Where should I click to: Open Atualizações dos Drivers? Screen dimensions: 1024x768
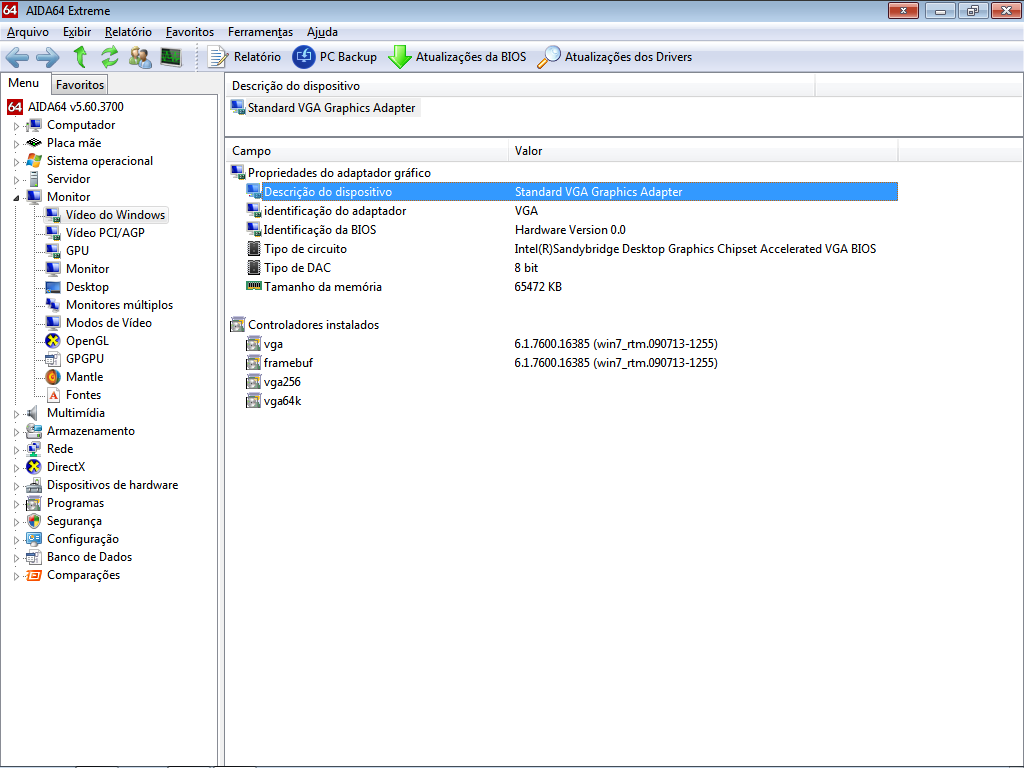615,57
